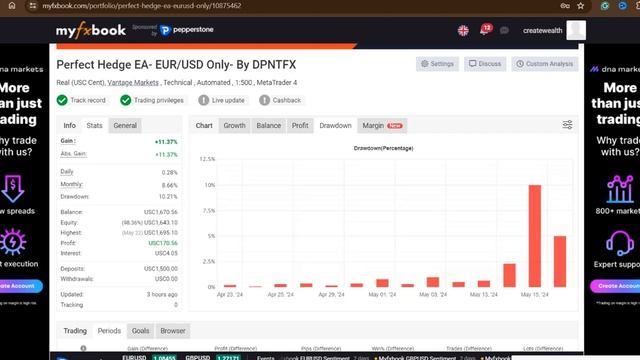Click Create Account in right ad

coord(616,286)
